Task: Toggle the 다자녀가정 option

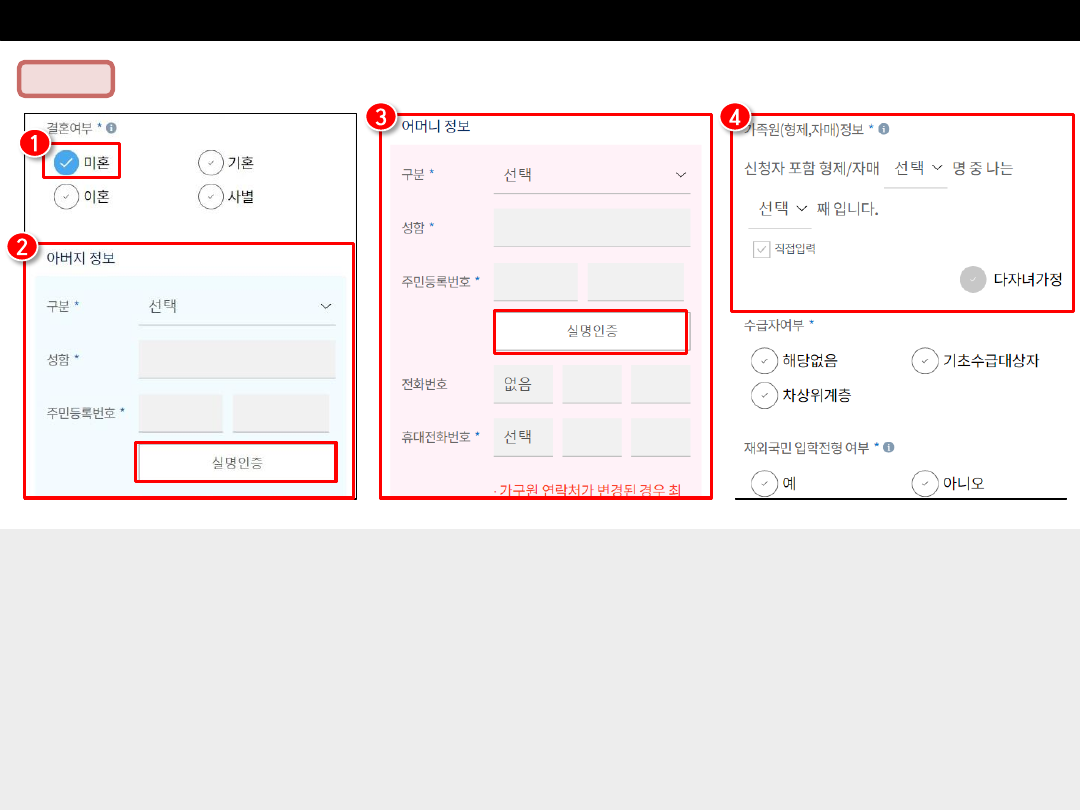Action: tap(972, 280)
